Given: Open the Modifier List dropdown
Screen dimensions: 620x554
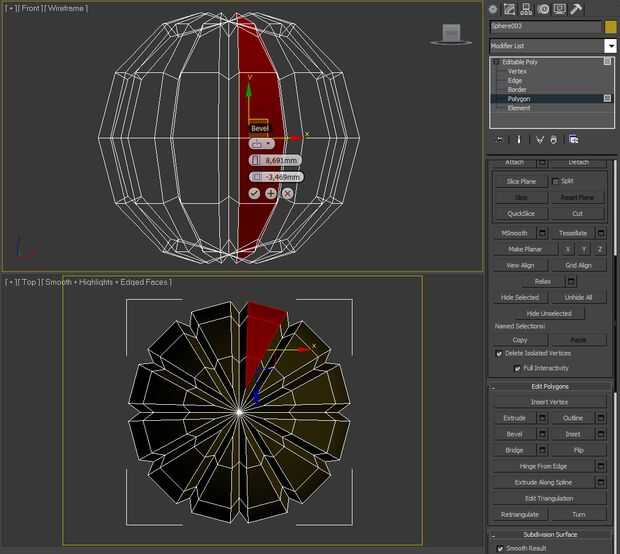Looking at the screenshot, I should pyautogui.click(x=610, y=46).
